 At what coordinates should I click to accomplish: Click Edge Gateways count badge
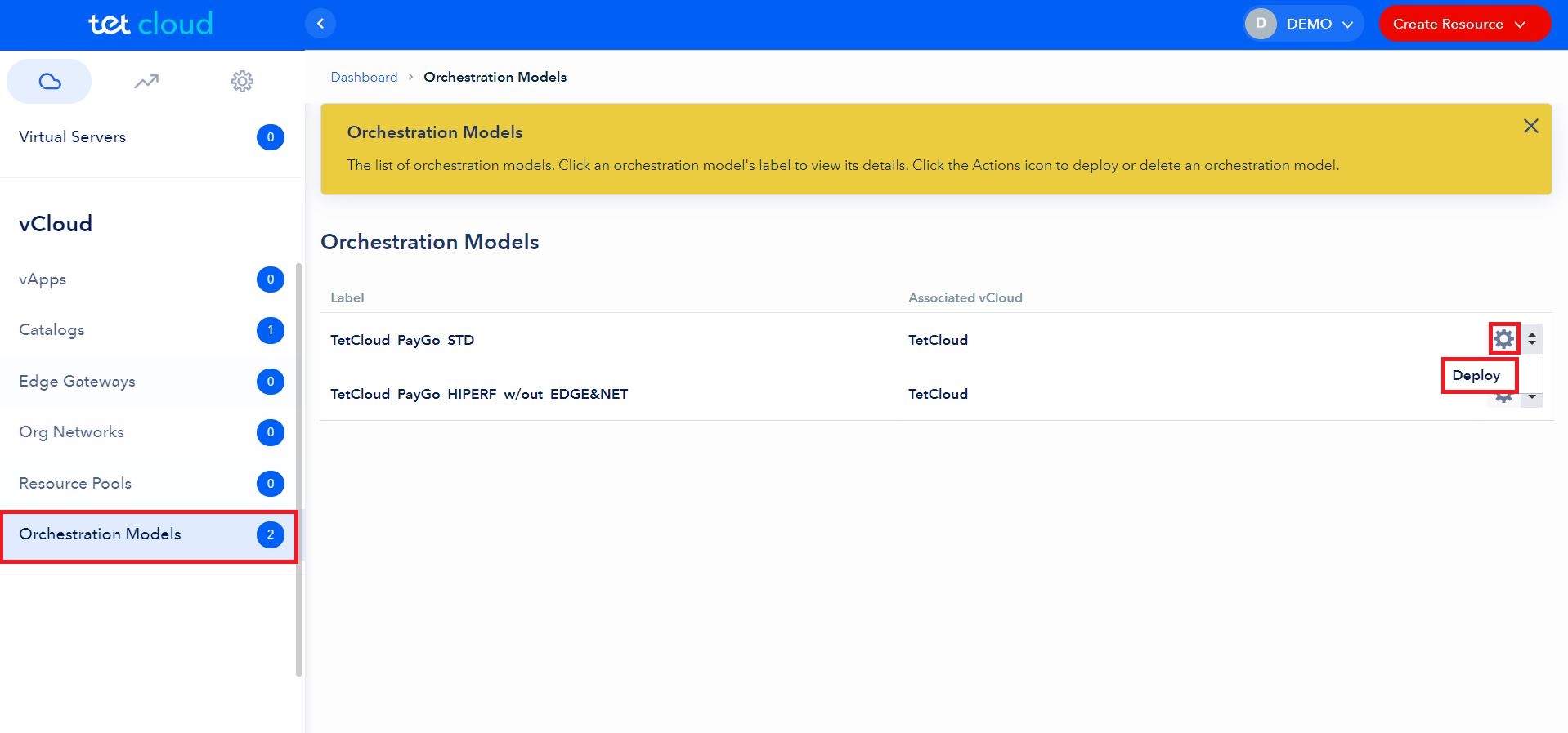pos(271,382)
